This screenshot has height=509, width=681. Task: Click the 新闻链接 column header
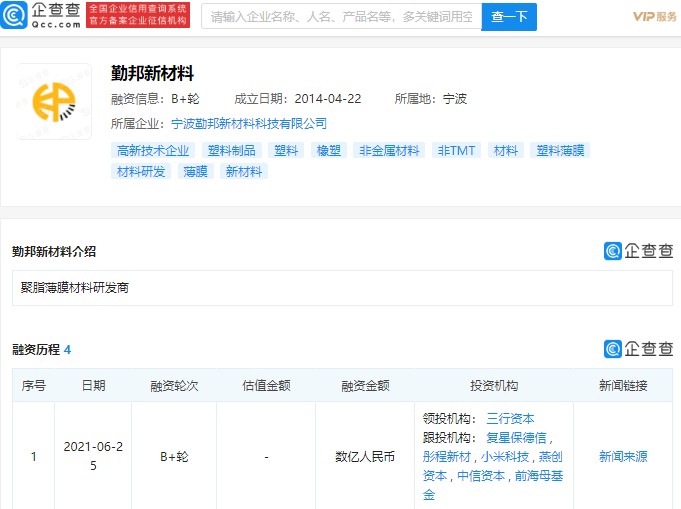coord(623,385)
